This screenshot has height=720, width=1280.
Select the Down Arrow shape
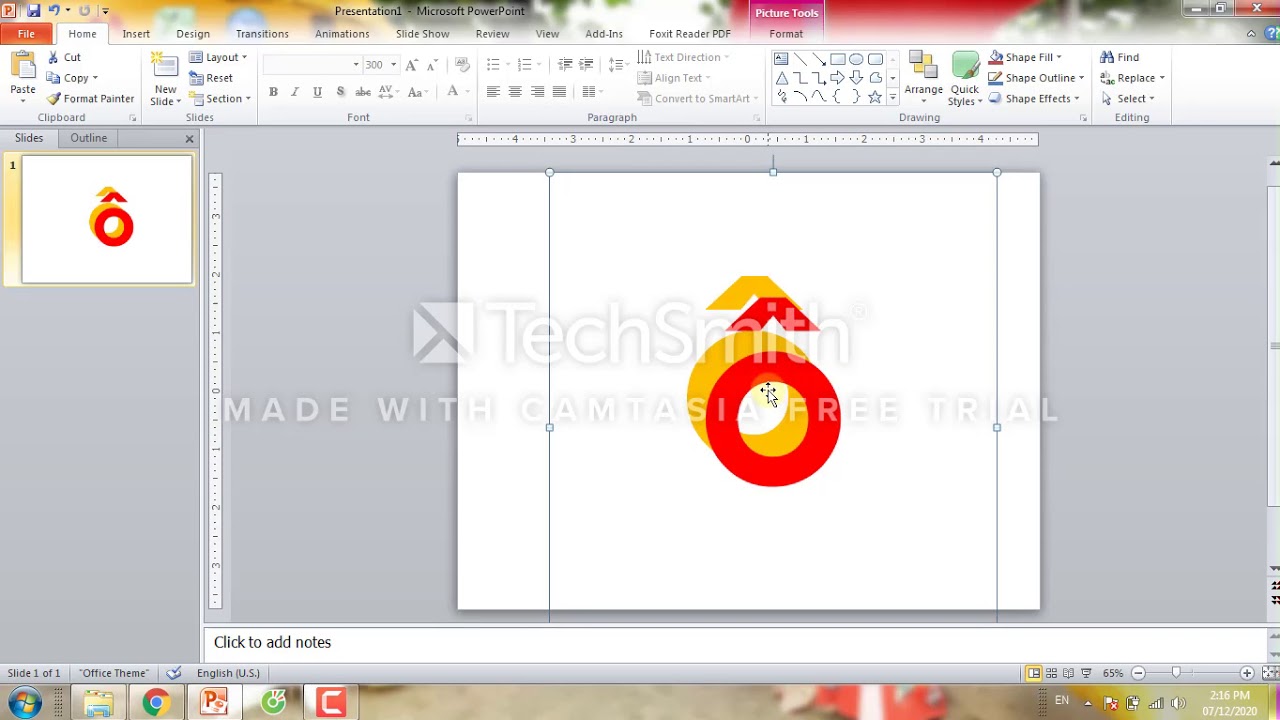click(857, 78)
